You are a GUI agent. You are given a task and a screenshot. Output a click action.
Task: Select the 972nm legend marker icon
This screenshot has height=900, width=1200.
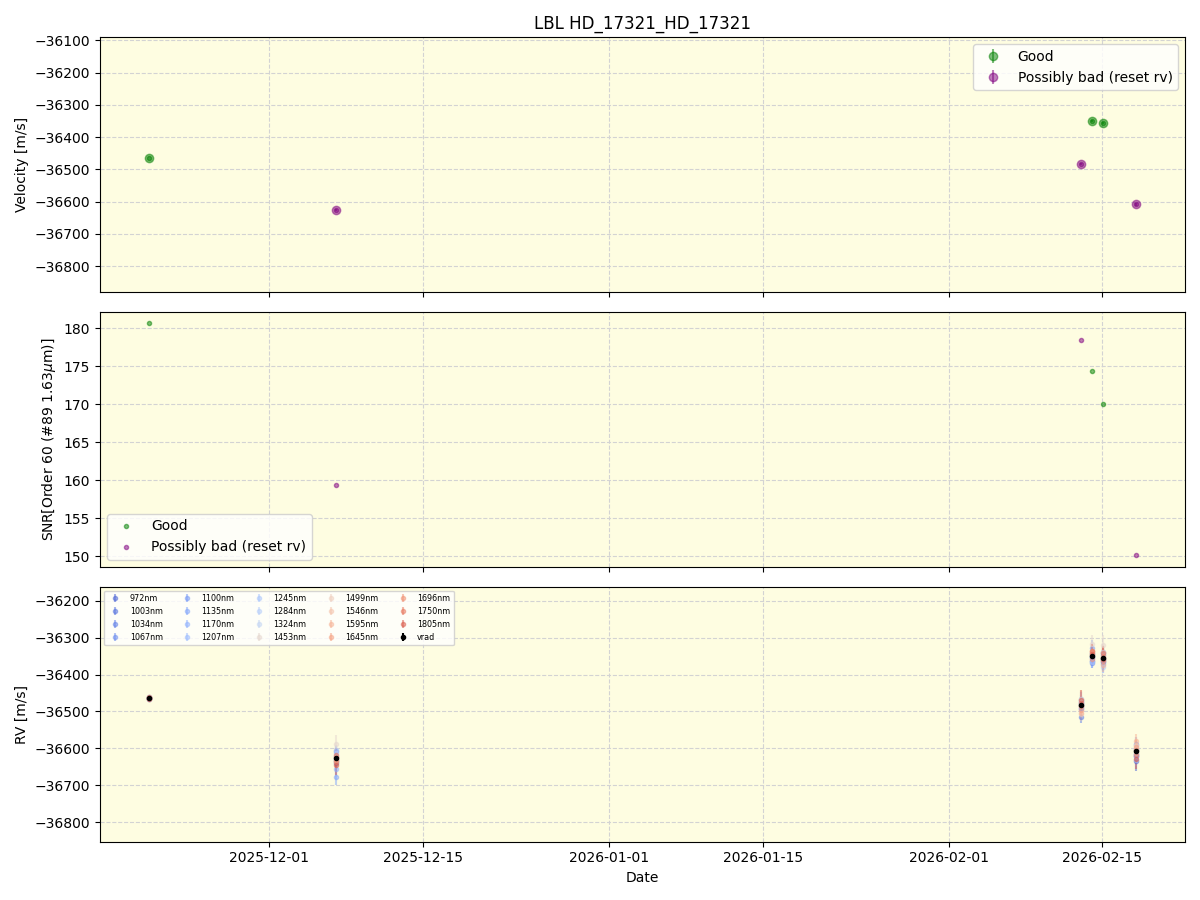(x=115, y=598)
